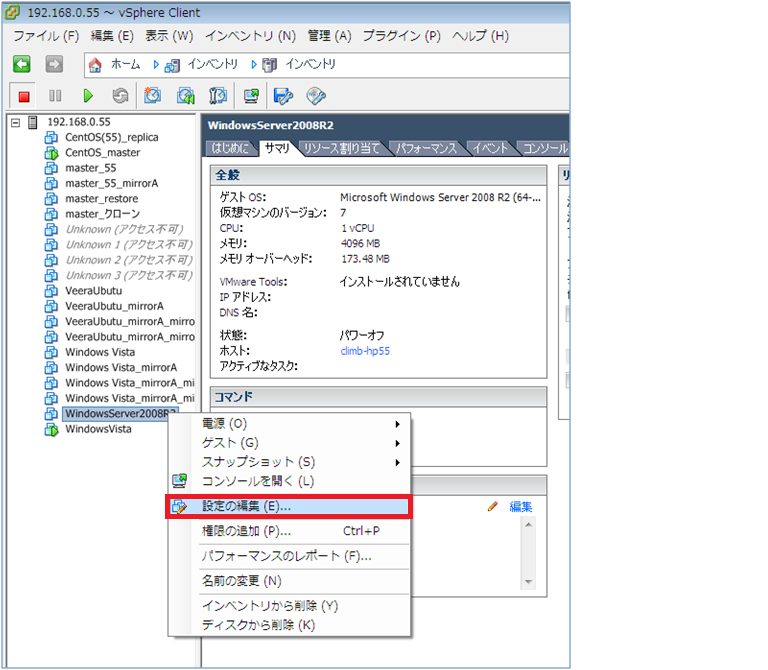Switch to the サマリ tab
Viewport: 768px width, 670px height.
point(278,148)
